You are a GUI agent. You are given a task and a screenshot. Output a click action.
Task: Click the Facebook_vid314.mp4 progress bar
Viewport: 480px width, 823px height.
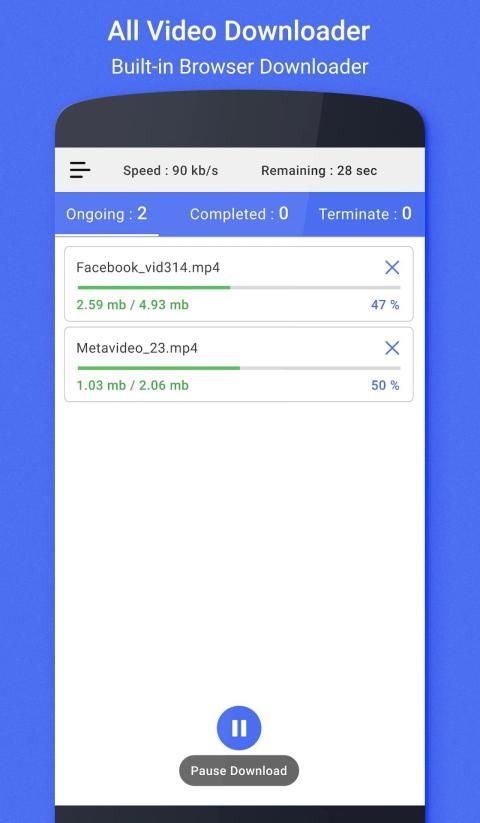(239, 288)
